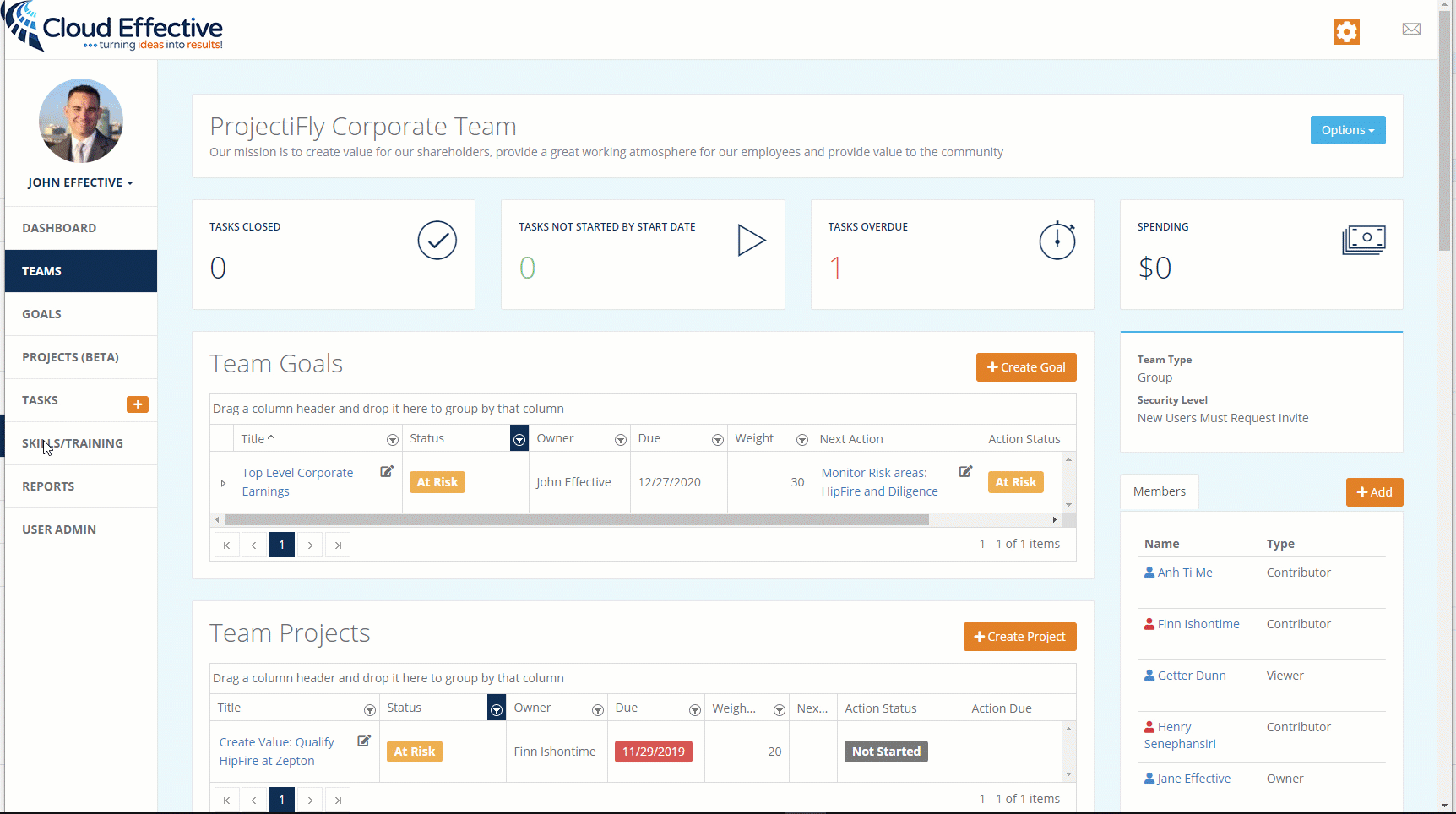Open the John Effective user menu
The width and height of the screenshot is (1456, 814).
80,182
